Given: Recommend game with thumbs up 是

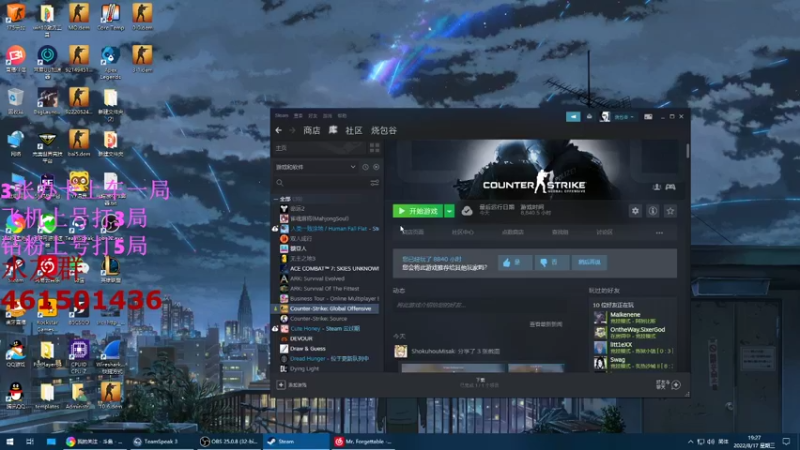Looking at the screenshot, I should coord(515,262).
